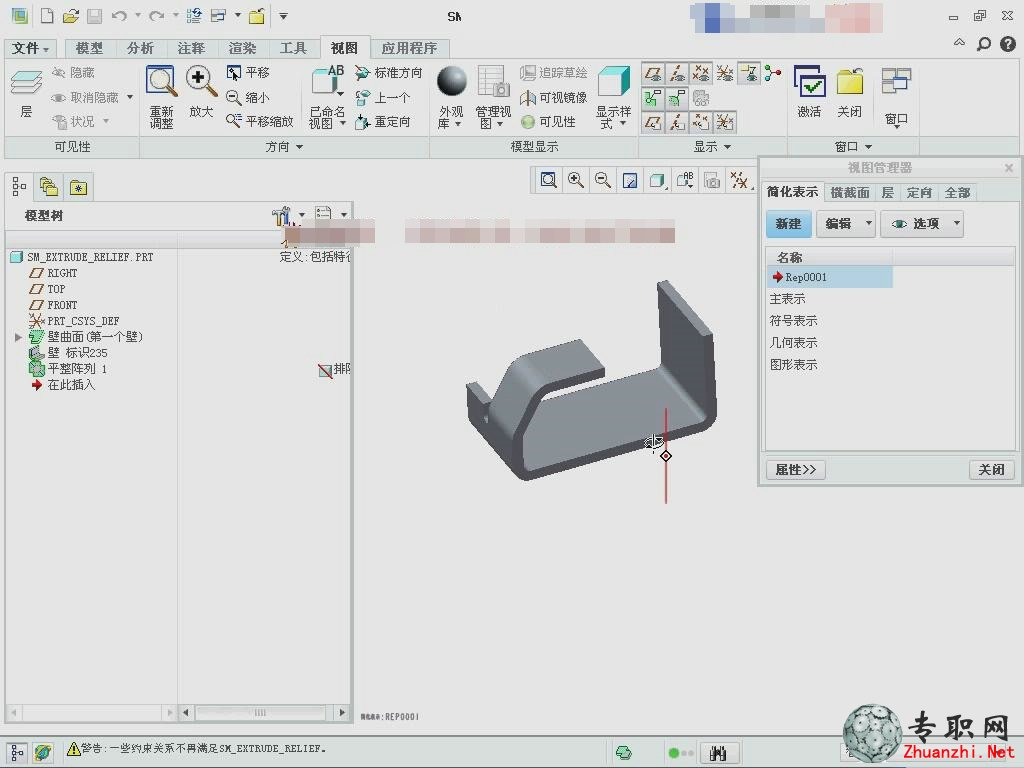
Task: Click the 关闭 button in view manager
Action: pos(991,470)
